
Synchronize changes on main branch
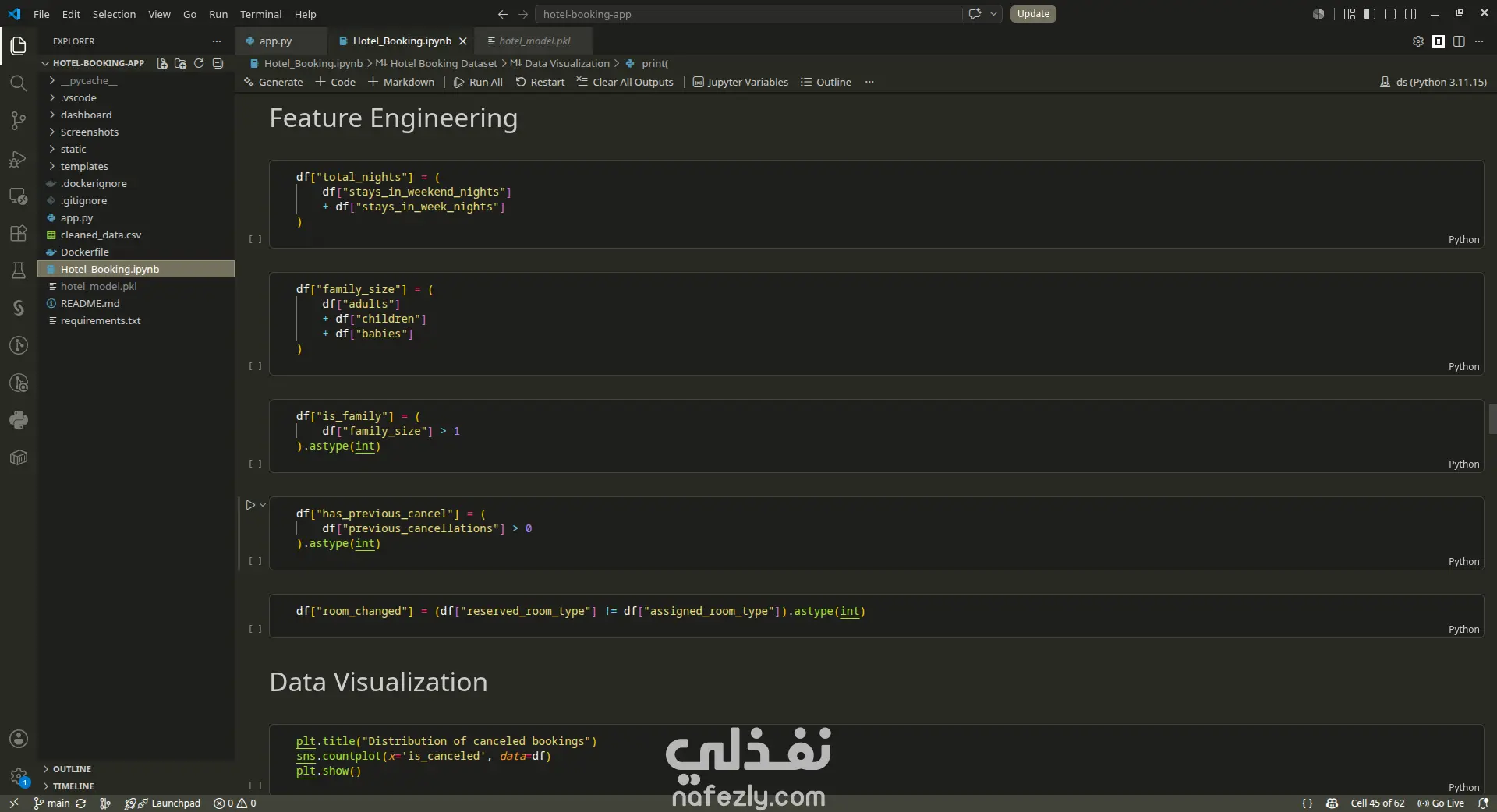81,803
